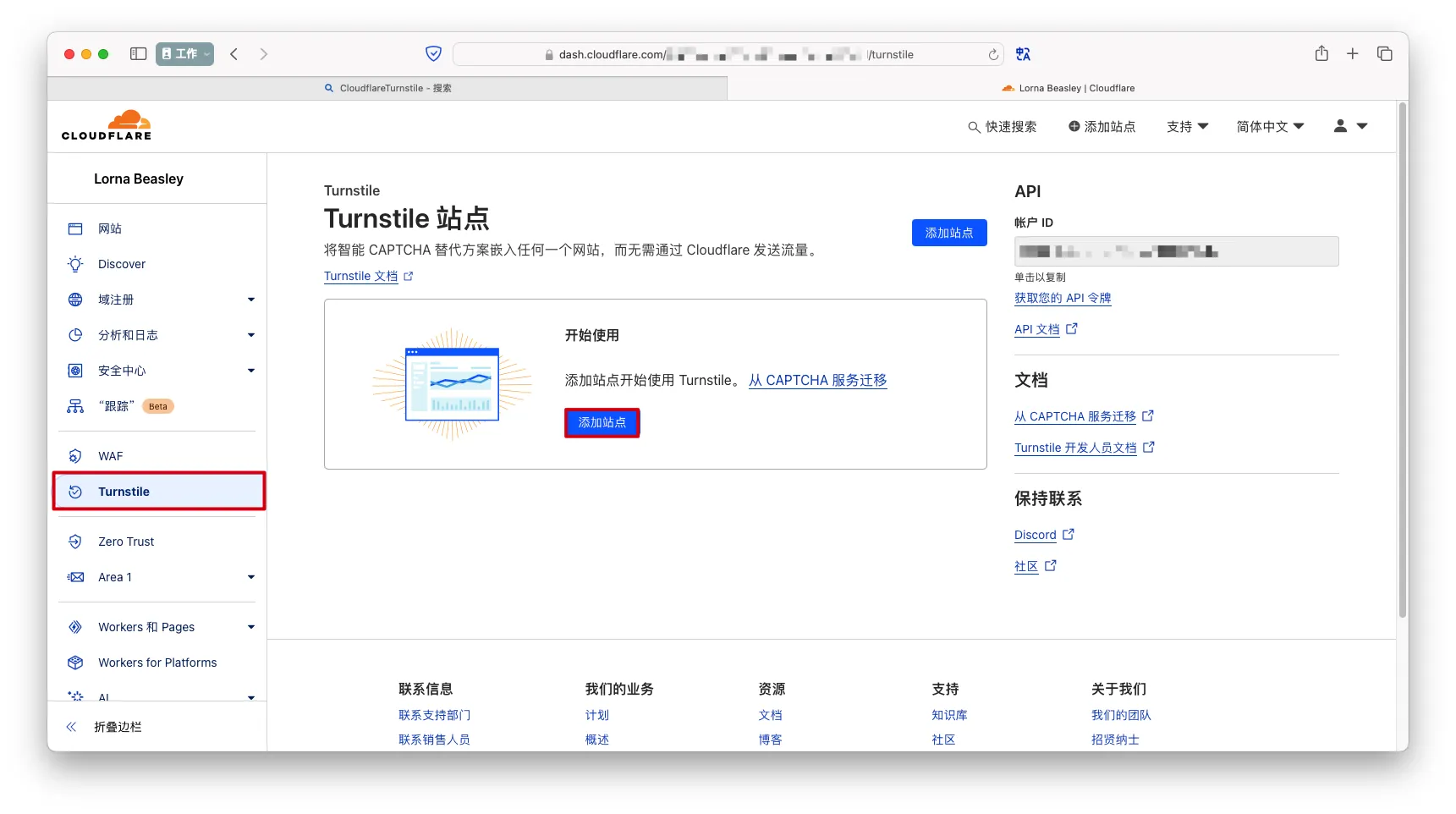1456x814 pixels.
Task: Click the 网站 sidebar icon
Action: tap(75, 228)
